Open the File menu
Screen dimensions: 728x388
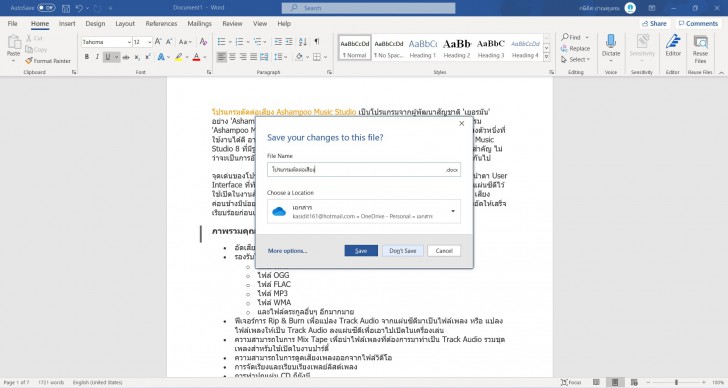13,24
